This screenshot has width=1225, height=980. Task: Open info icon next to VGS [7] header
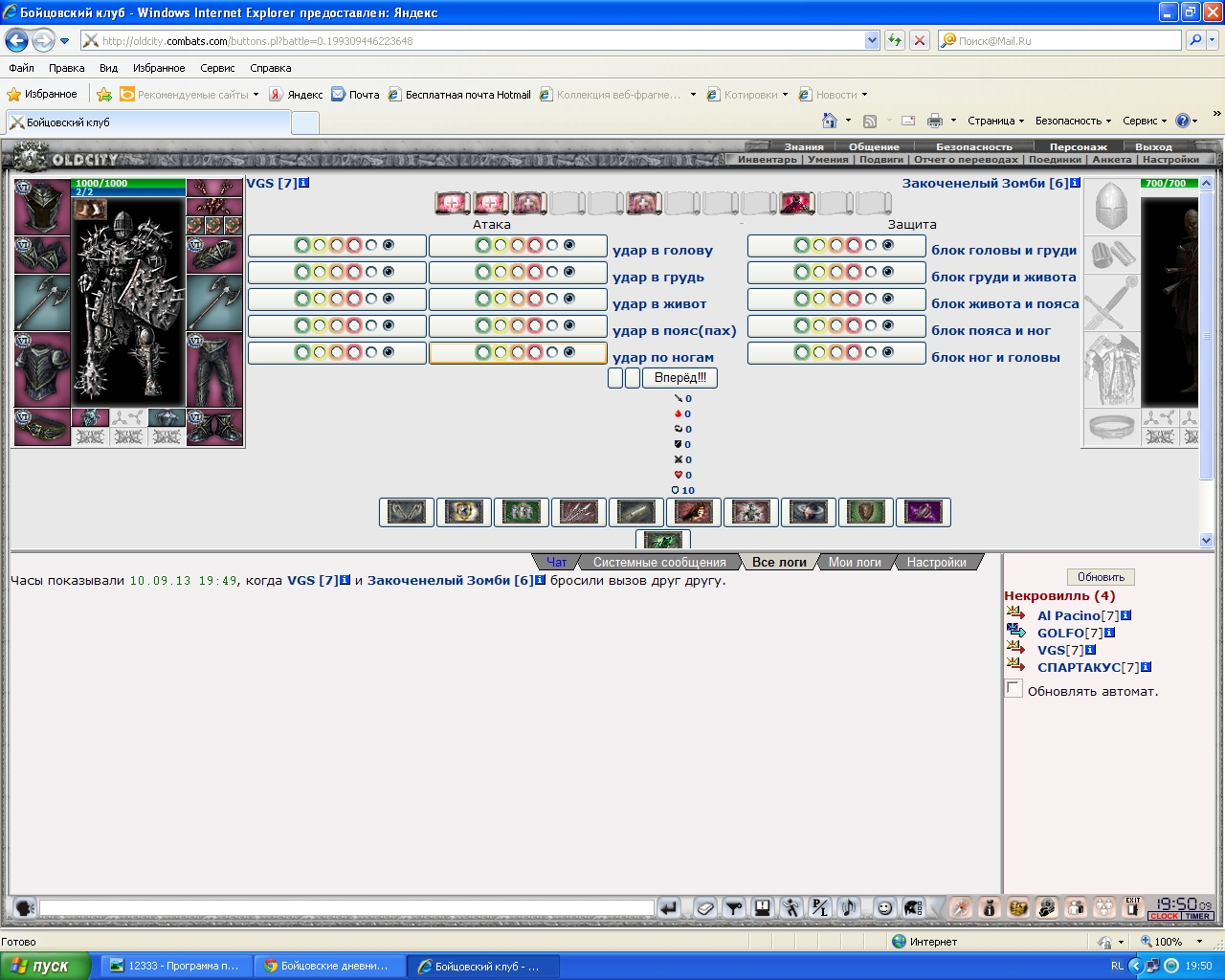tap(304, 183)
